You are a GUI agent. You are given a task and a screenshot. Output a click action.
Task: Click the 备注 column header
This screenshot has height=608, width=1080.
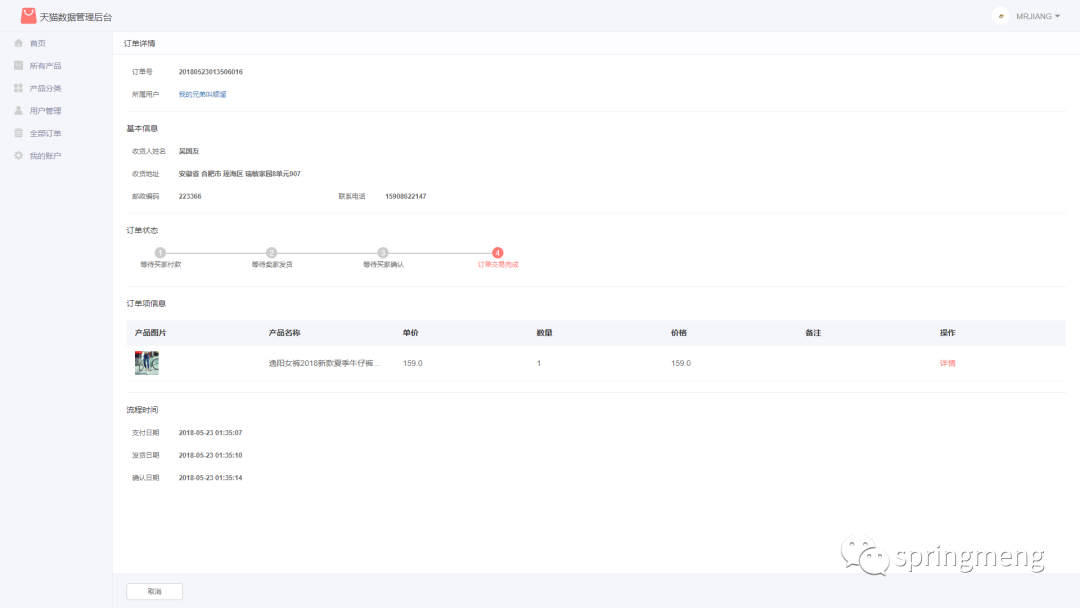click(813, 333)
